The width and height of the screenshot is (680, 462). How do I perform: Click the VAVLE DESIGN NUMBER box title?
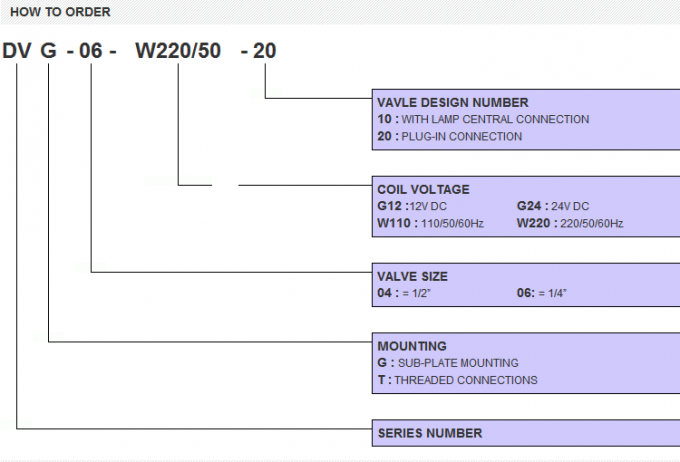pos(452,102)
